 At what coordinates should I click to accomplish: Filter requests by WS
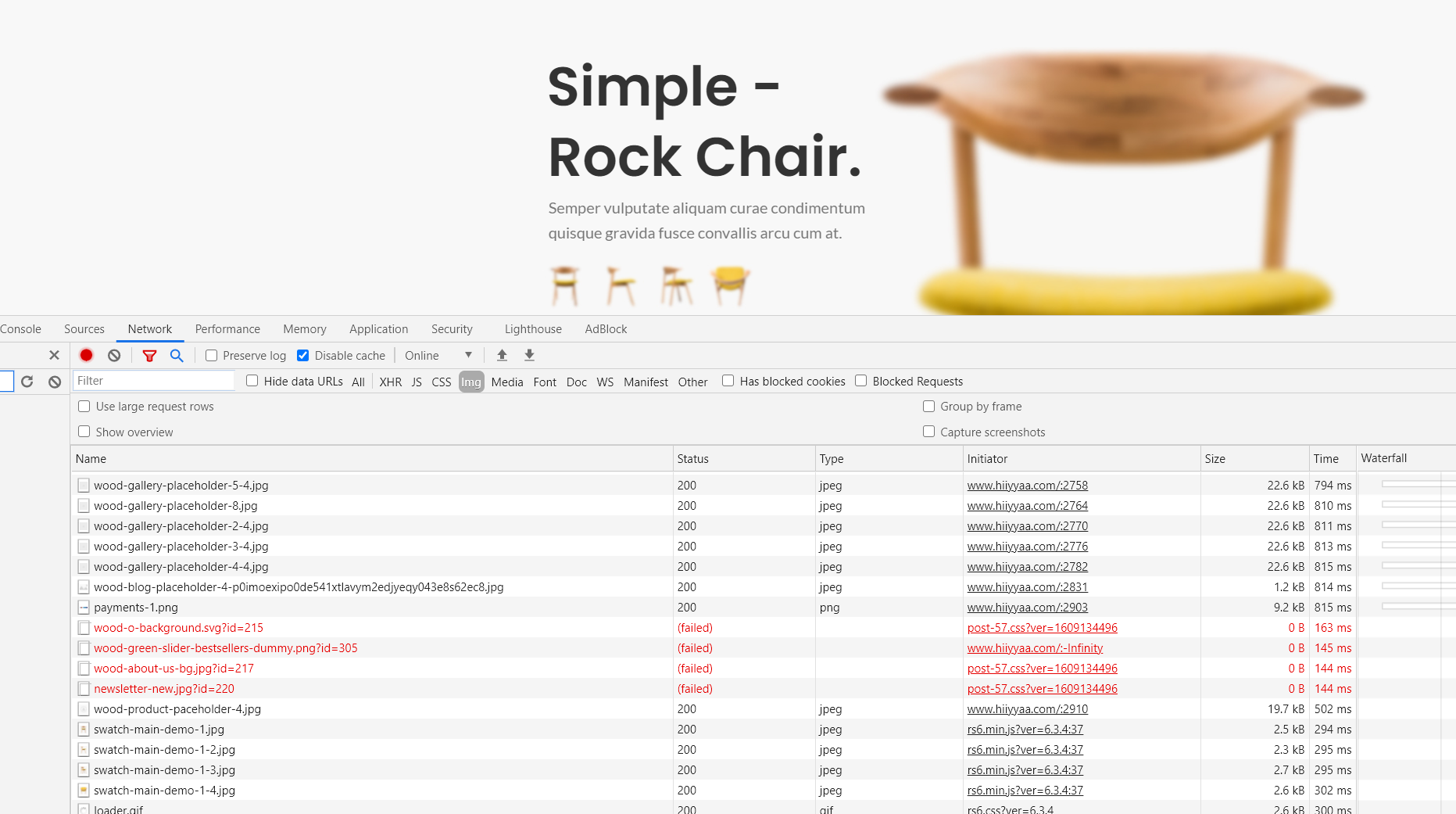pos(605,382)
